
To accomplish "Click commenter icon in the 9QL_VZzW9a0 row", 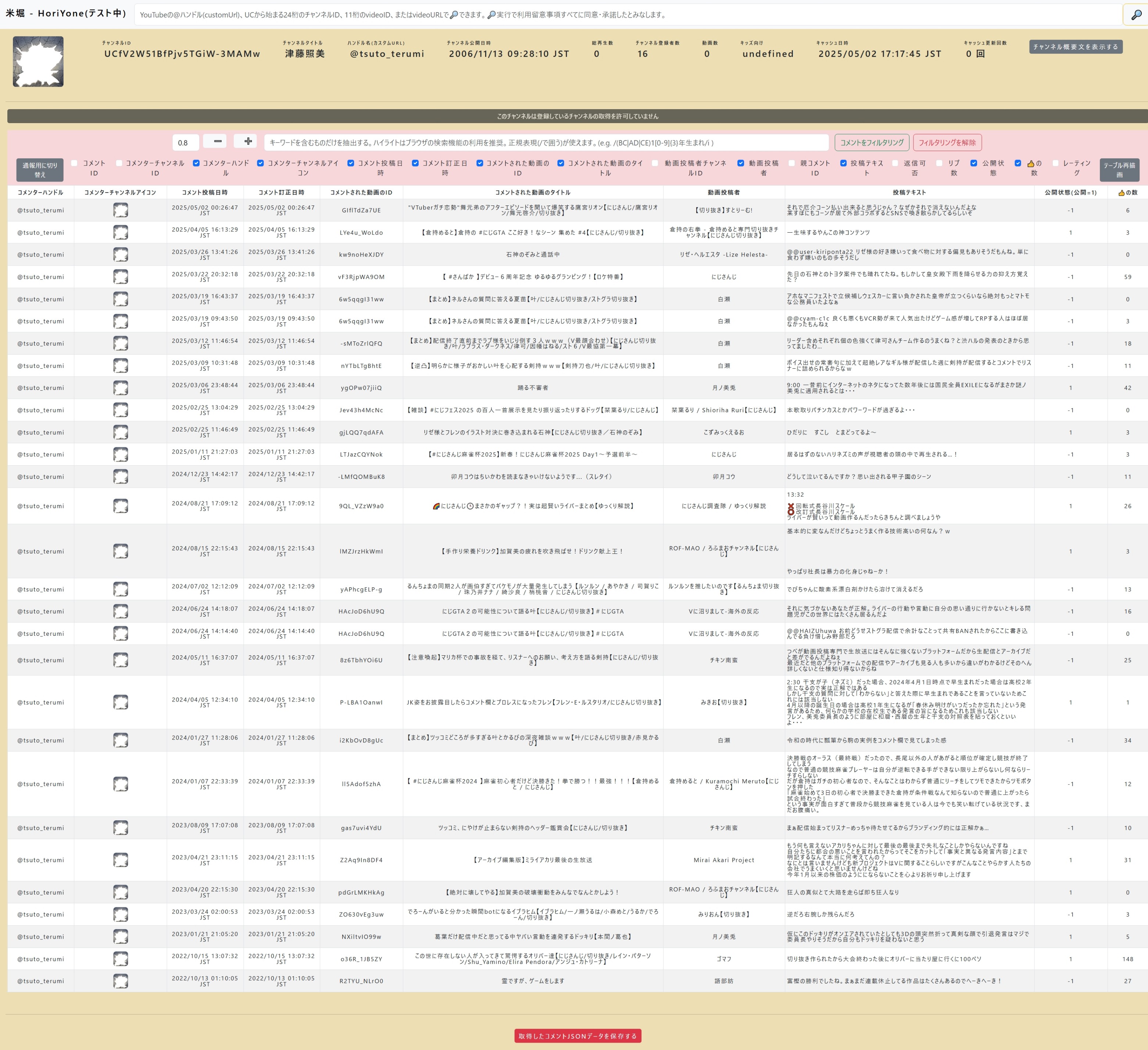I will click(120, 506).
